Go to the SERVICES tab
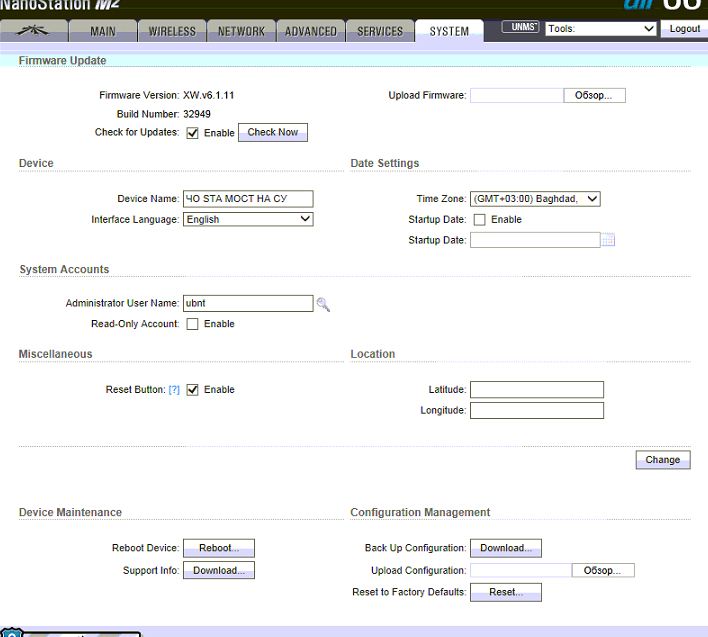This screenshot has height=637, width=708. coord(380,31)
